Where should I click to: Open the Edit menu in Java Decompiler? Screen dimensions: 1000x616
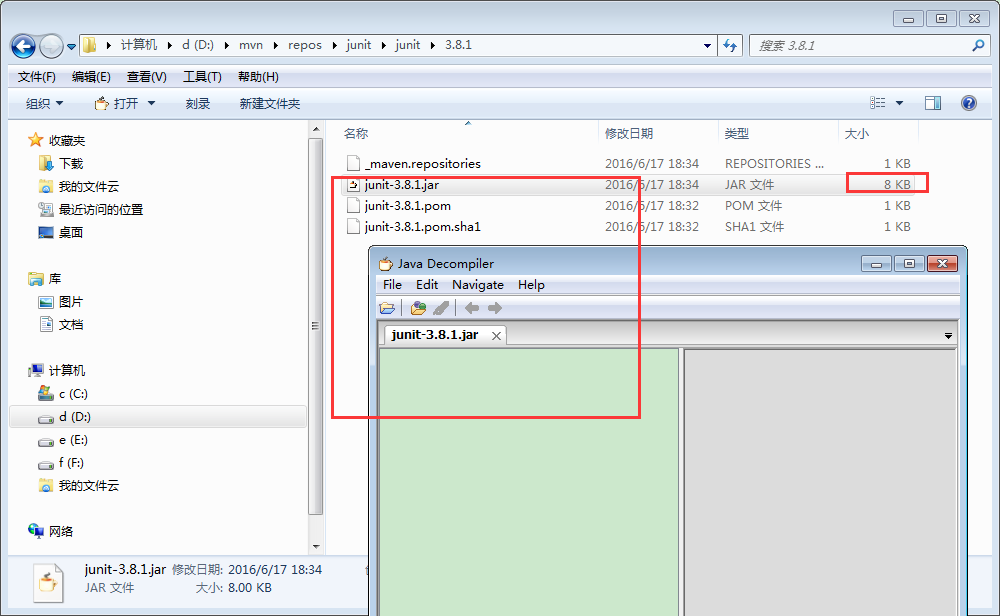click(x=427, y=284)
